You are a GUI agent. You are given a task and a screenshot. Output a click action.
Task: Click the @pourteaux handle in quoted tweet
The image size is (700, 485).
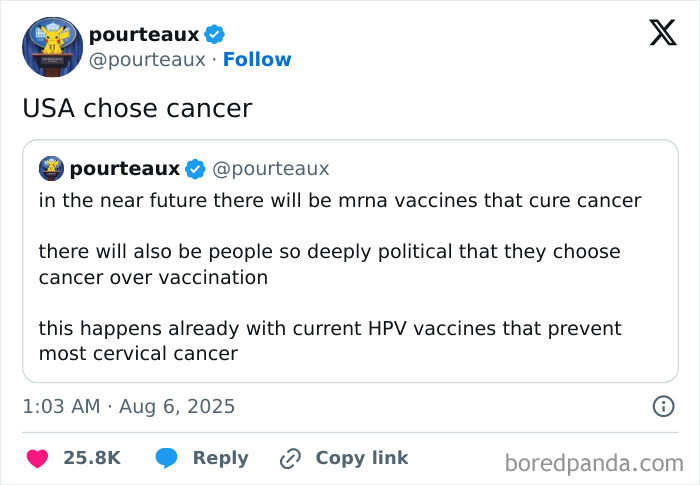click(270, 168)
